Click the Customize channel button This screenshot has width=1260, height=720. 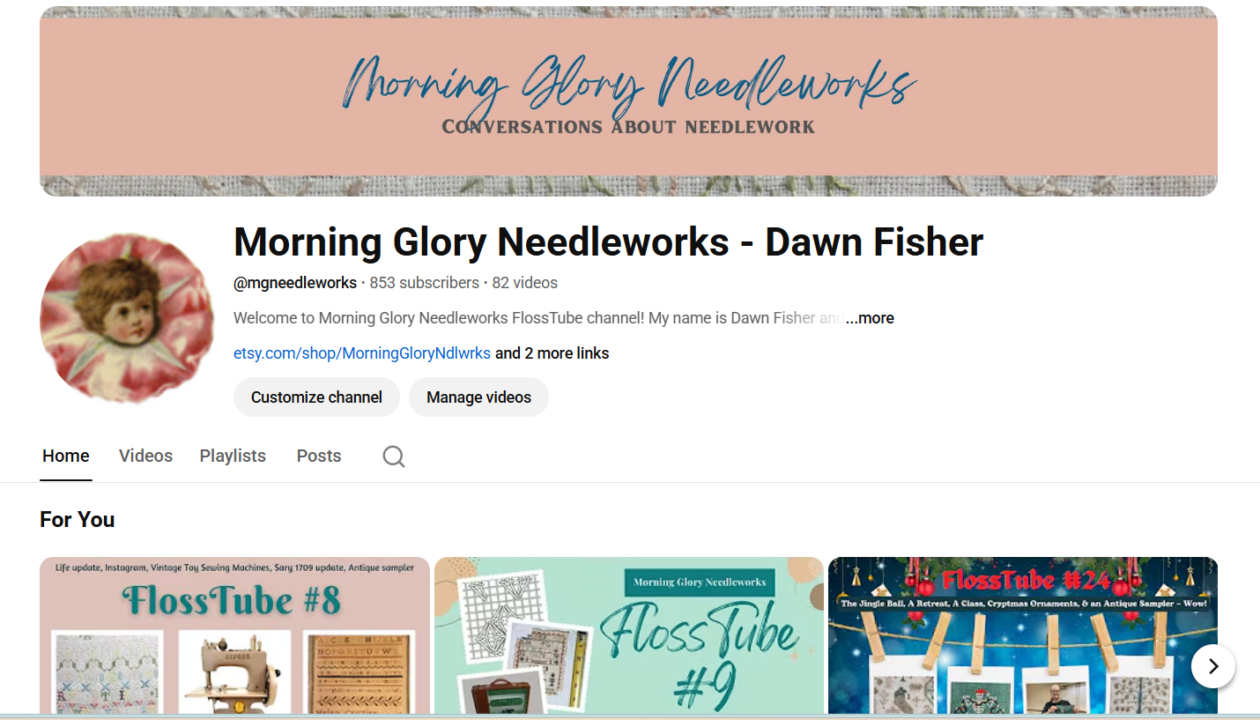316,397
